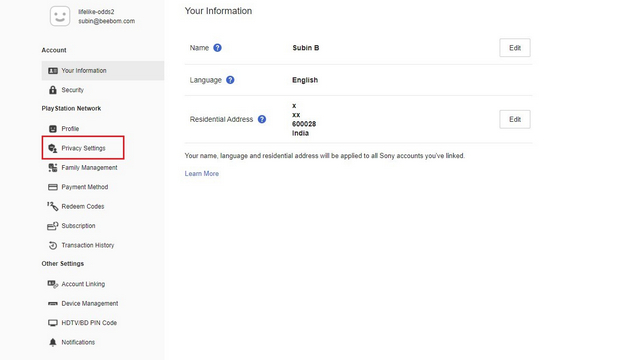Click the smiley avatar icon
This screenshot has width=640, height=360.
point(60,16)
